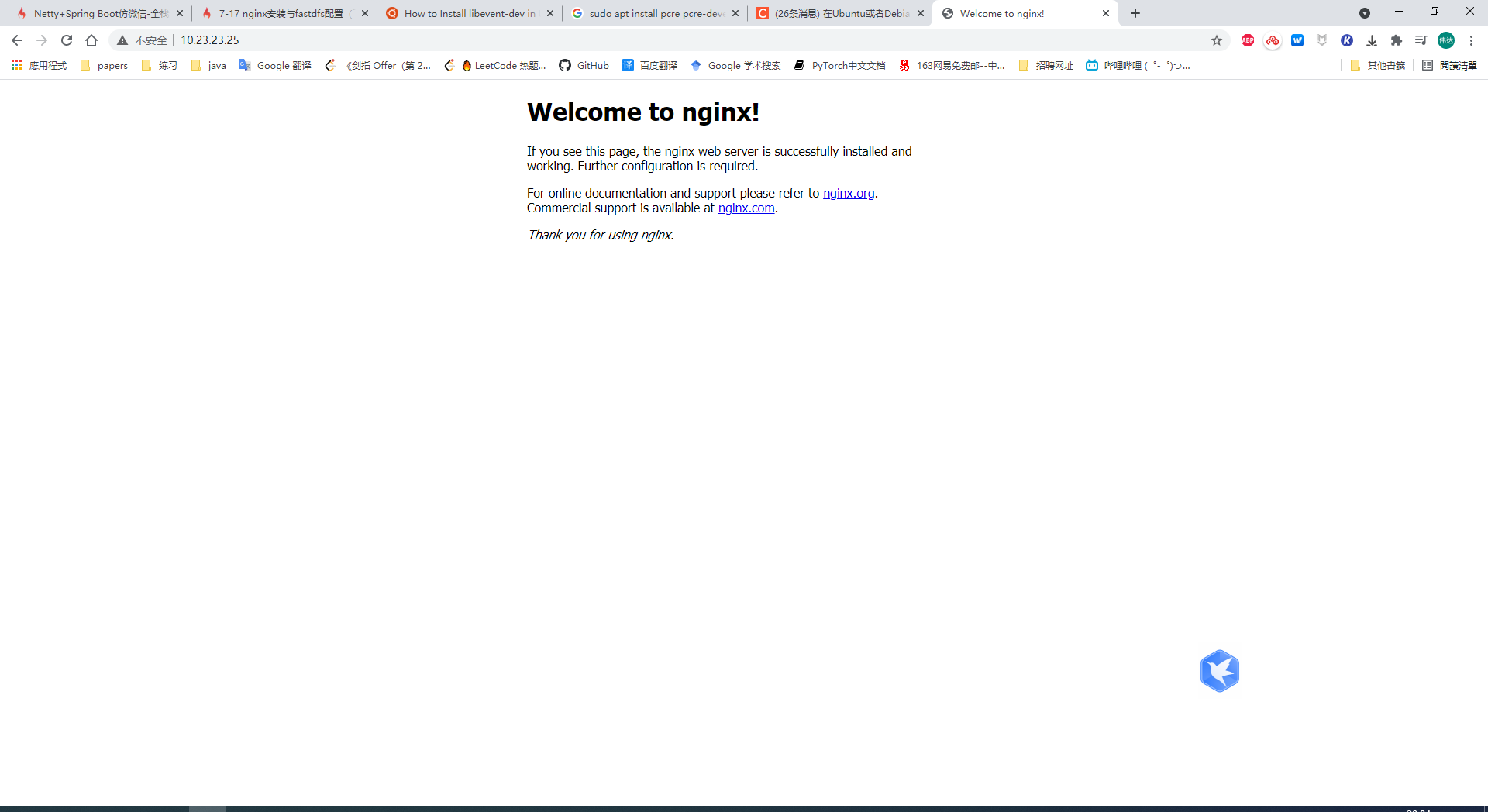Close the Welcome to nginx! tab
Viewport: 1488px width, 812px height.
1106,13
